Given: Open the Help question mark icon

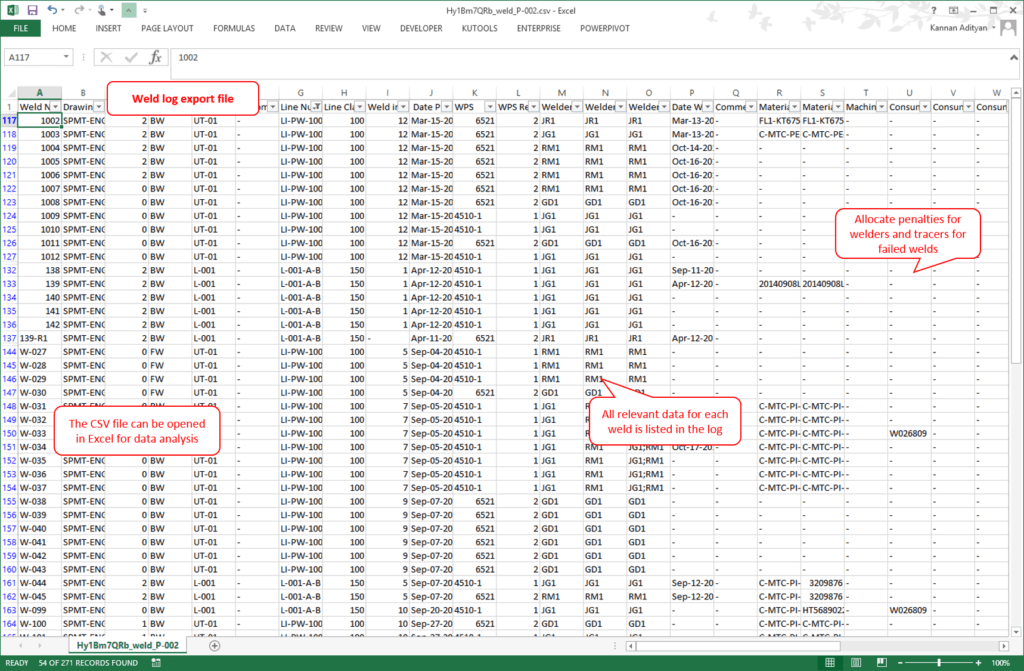Looking at the screenshot, I should coord(934,10).
